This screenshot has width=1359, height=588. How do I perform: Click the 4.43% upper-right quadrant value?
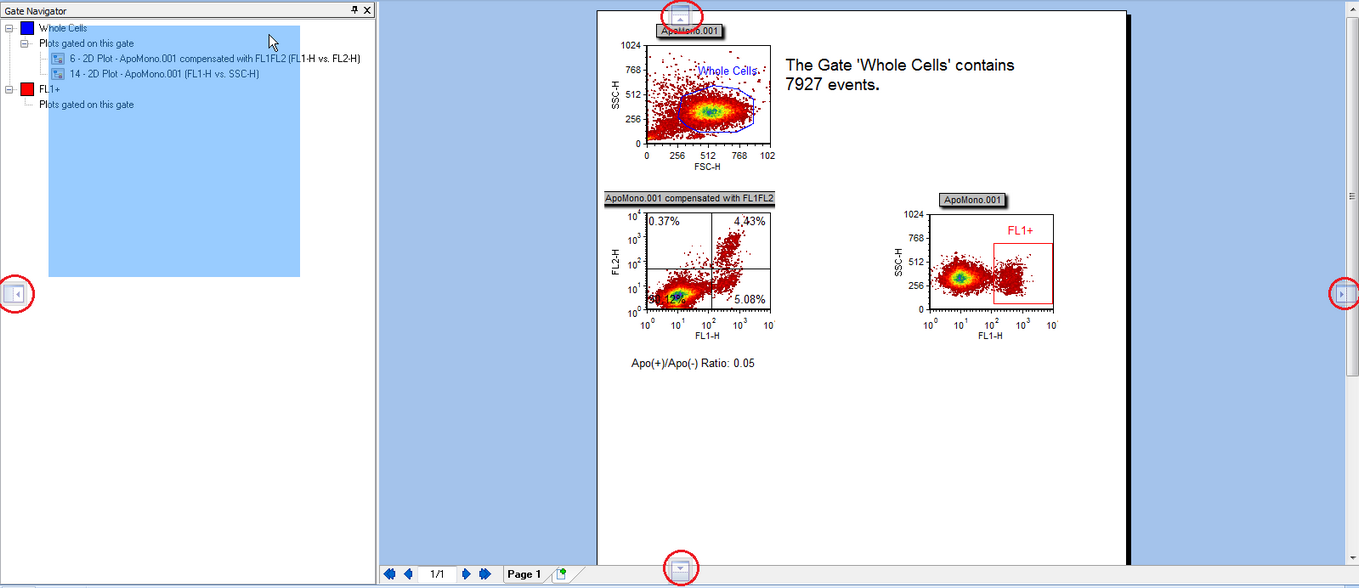[749, 221]
